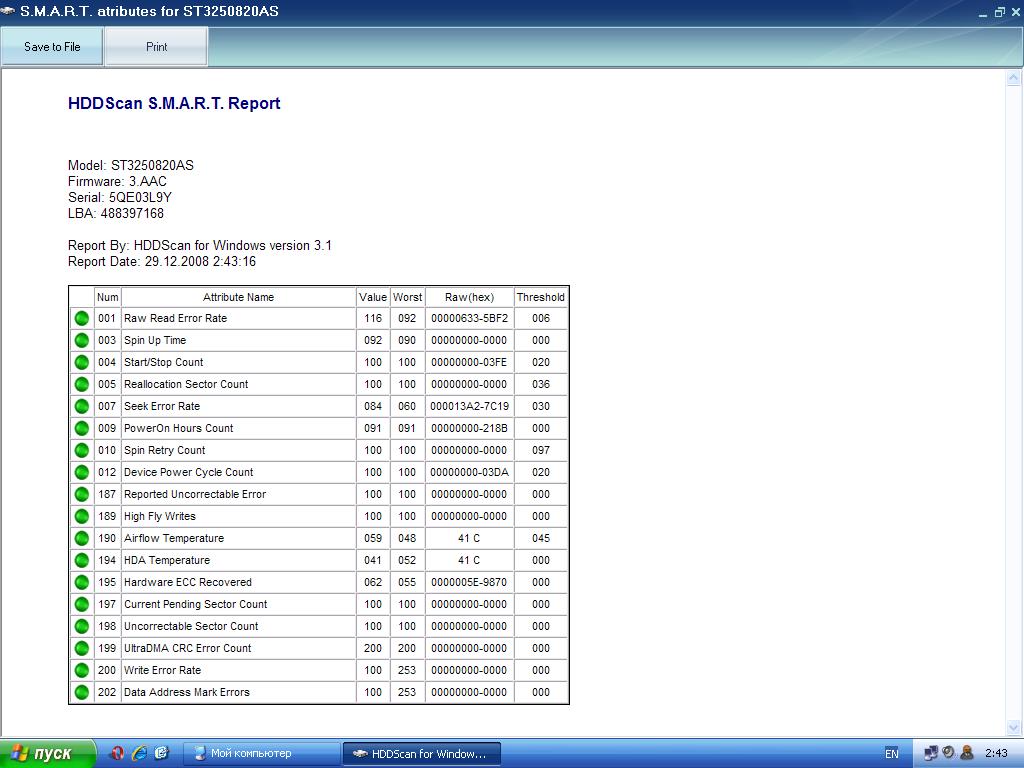Click the HDDScan drive icon in title bar
Viewport: 1024px width, 768px height.
click(9, 12)
